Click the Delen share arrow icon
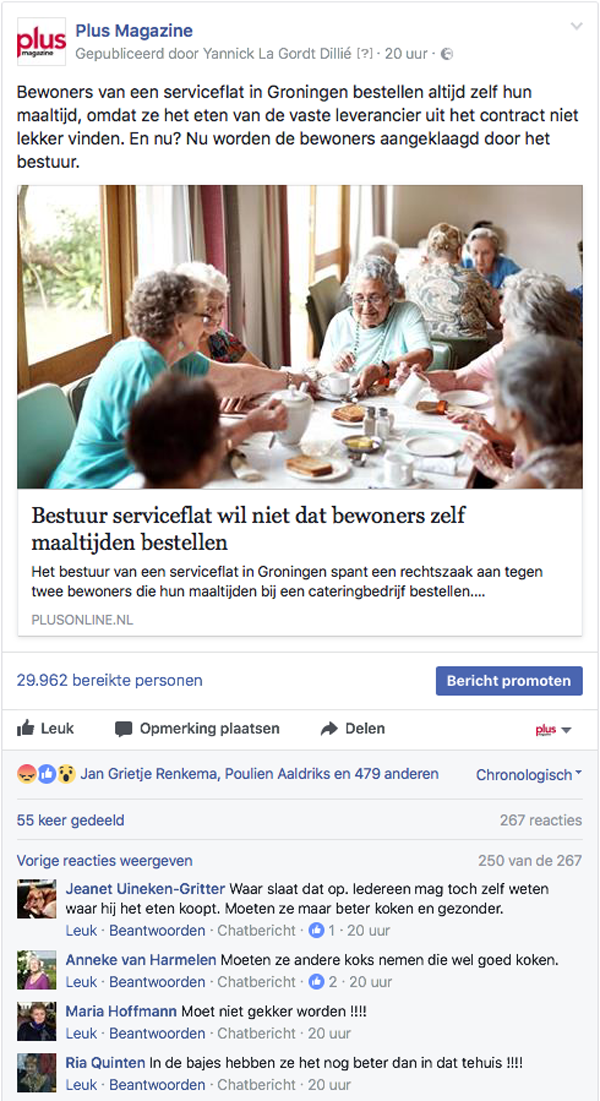 tap(330, 729)
